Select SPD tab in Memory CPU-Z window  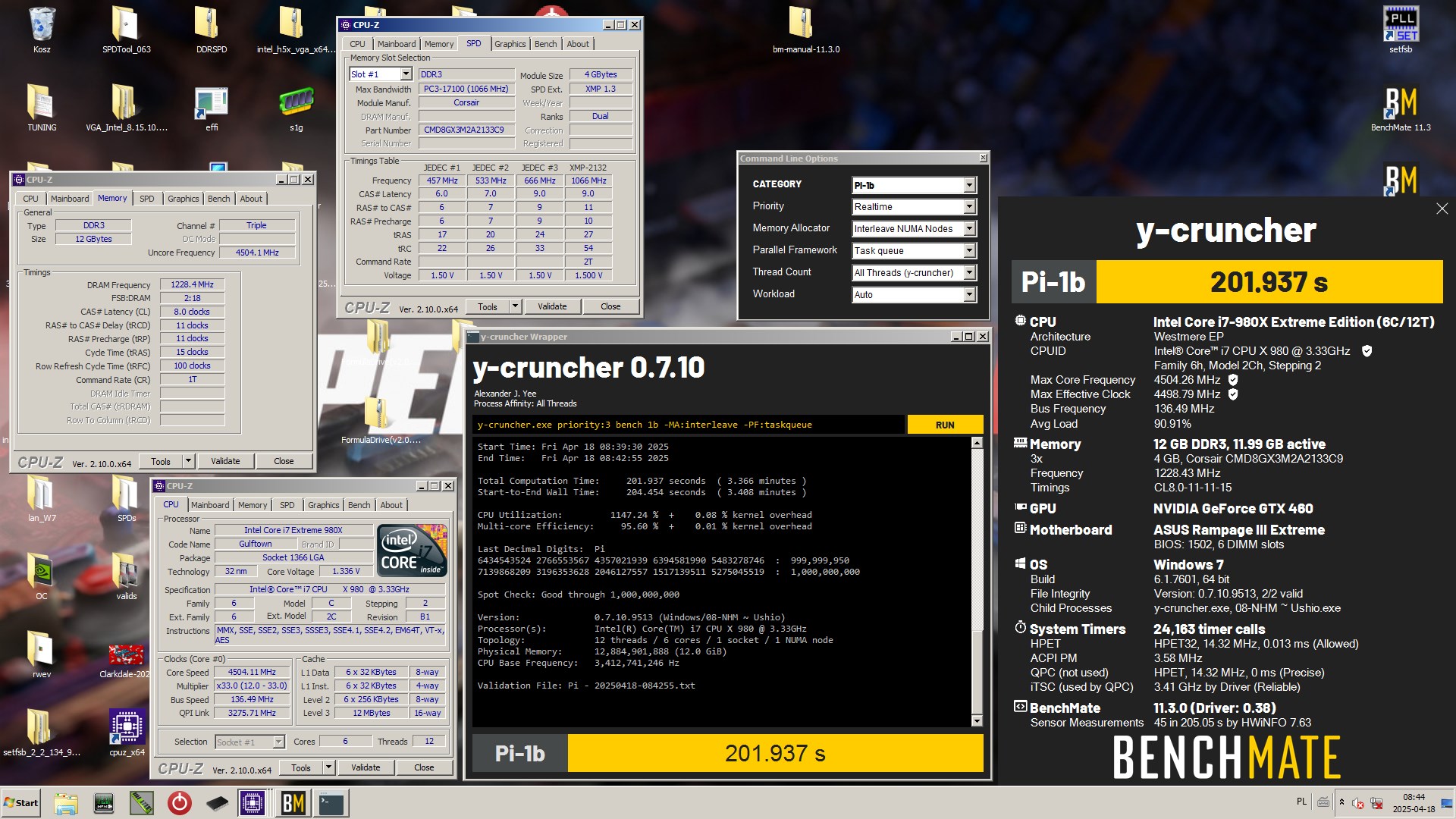coord(147,199)
